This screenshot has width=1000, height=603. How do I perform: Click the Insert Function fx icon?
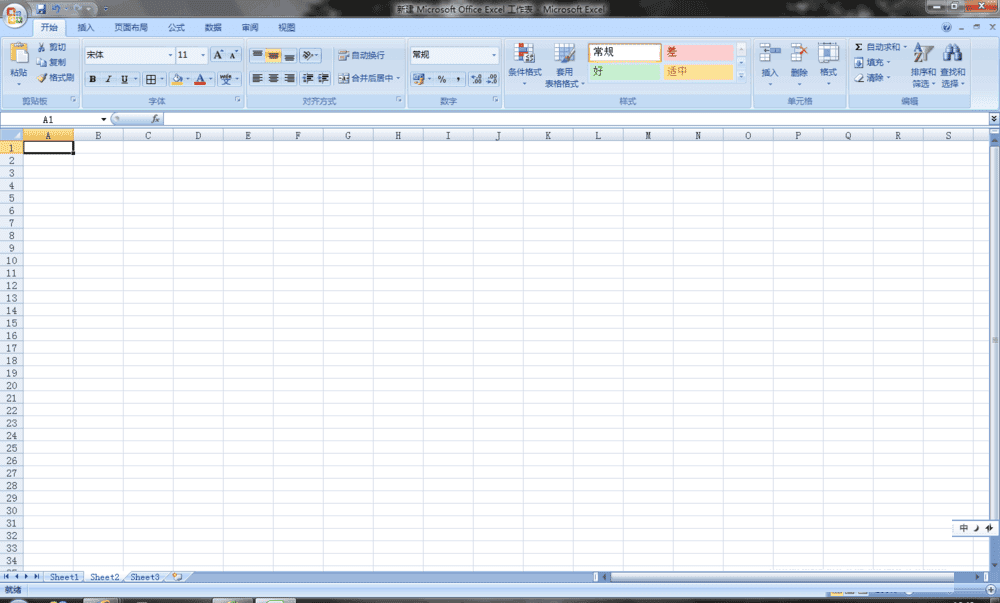pyautogui.click(x=155, y=119)
